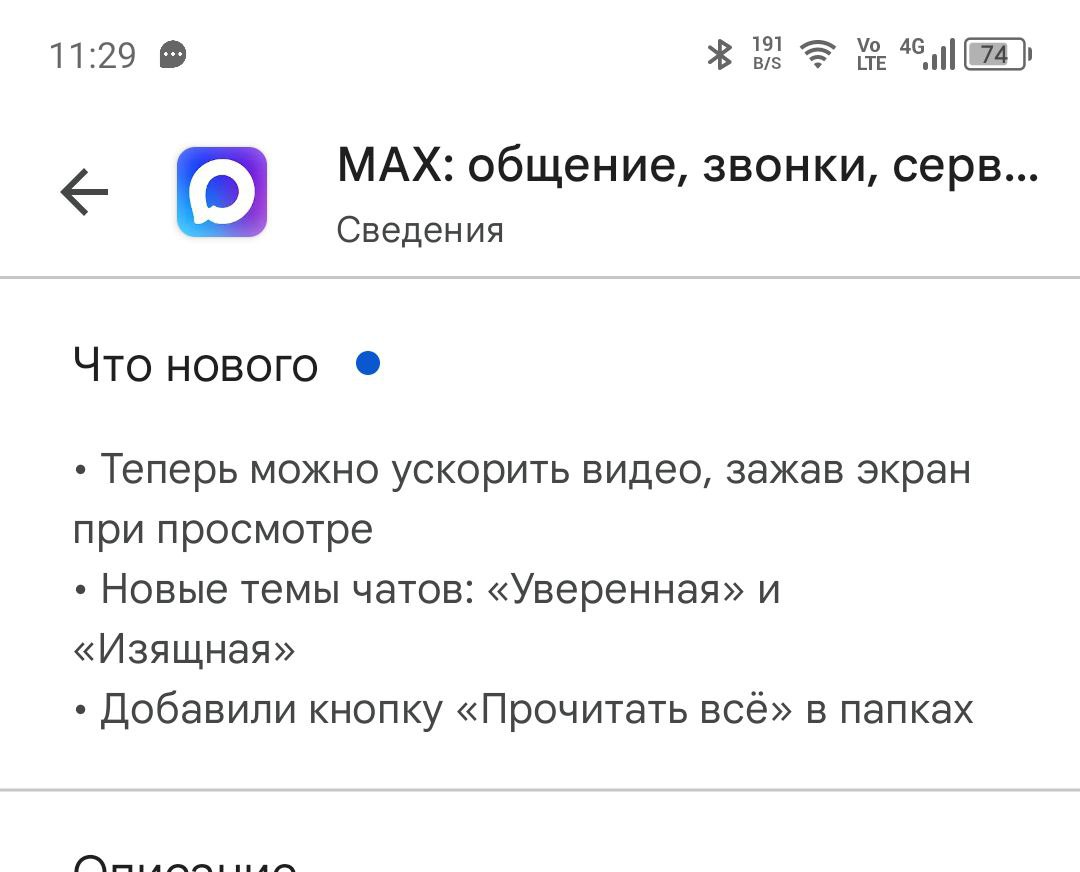Tap the "при просмотре" text line
The height and width of the screenshot is (872, 1080).
point(223,529)
